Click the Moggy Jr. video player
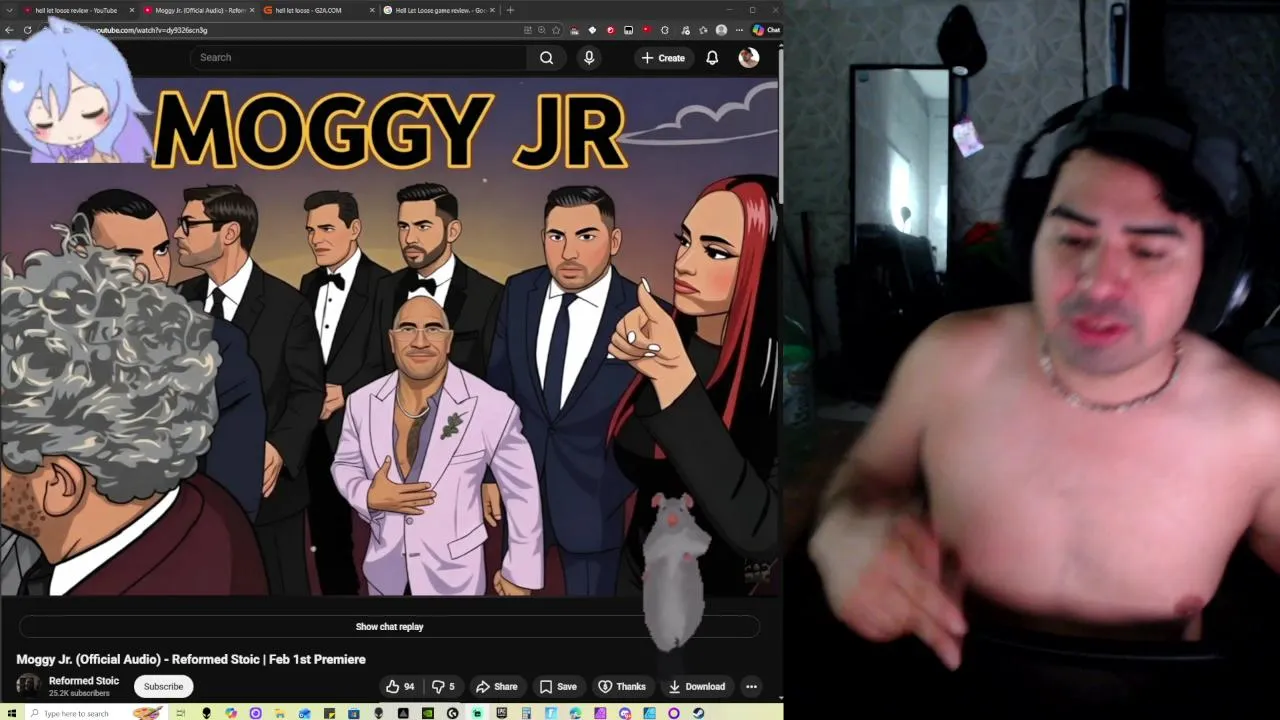The image size is (1280, 720). pos(389,337)
